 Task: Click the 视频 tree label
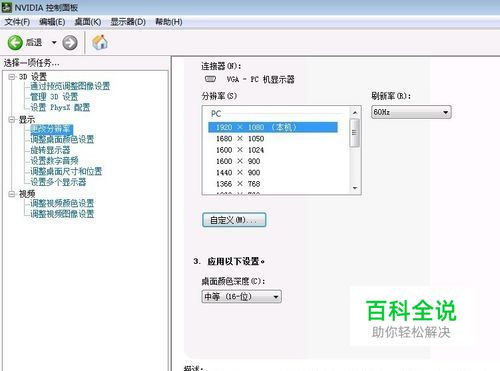[x=27, y=194]
